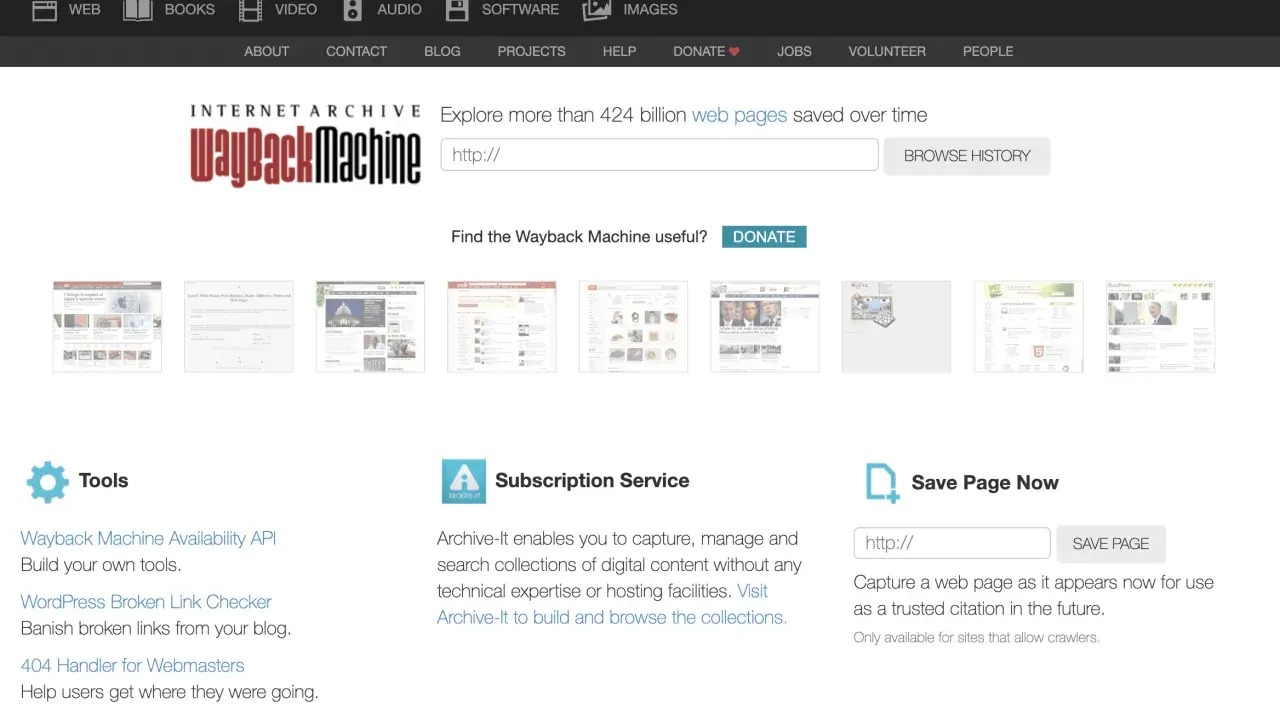
Task: Open the WordPress Broken Link Checker link
Action: tap(146, 602)
